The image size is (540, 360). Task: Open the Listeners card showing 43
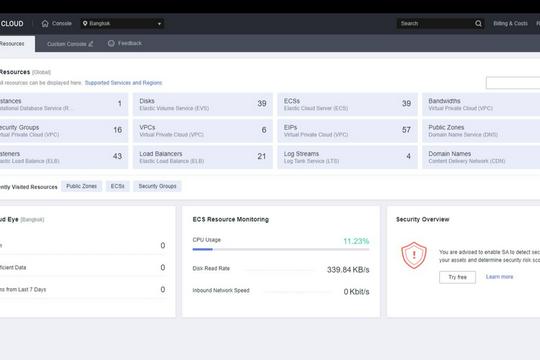pos(64,157)
